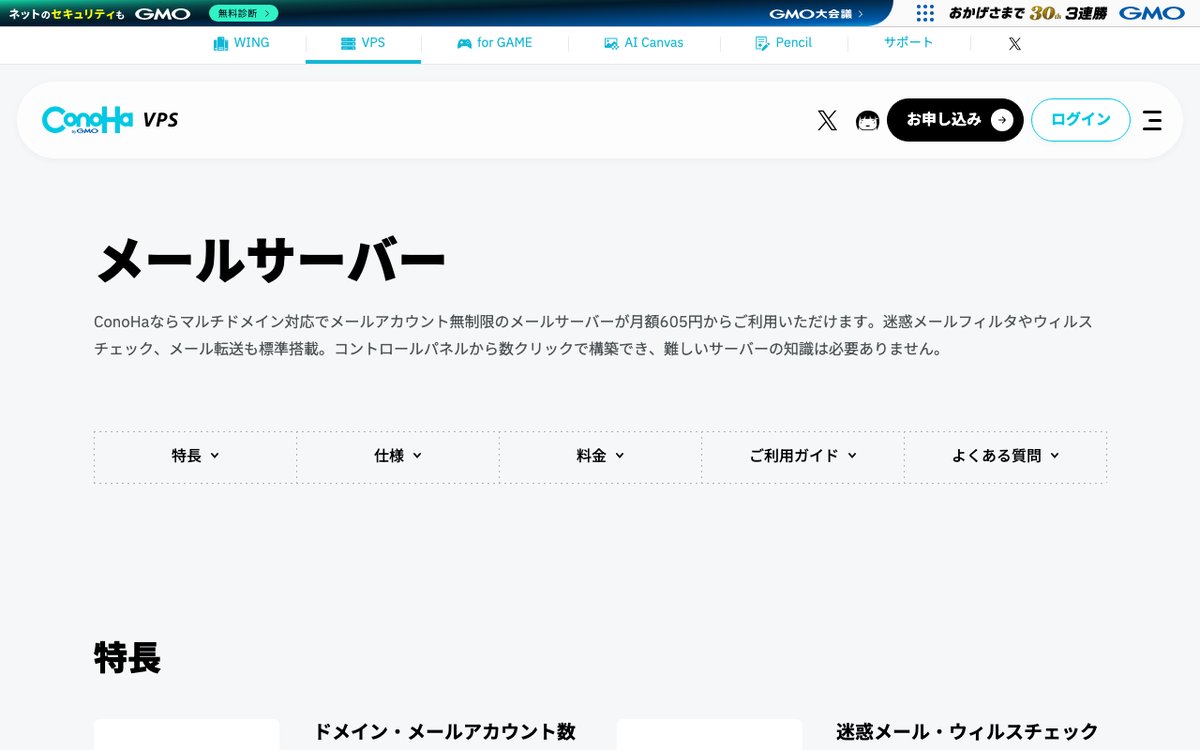Click the arrow circle in お申し込み button
Screen dimensions: 1200x750
(1001, 120)
